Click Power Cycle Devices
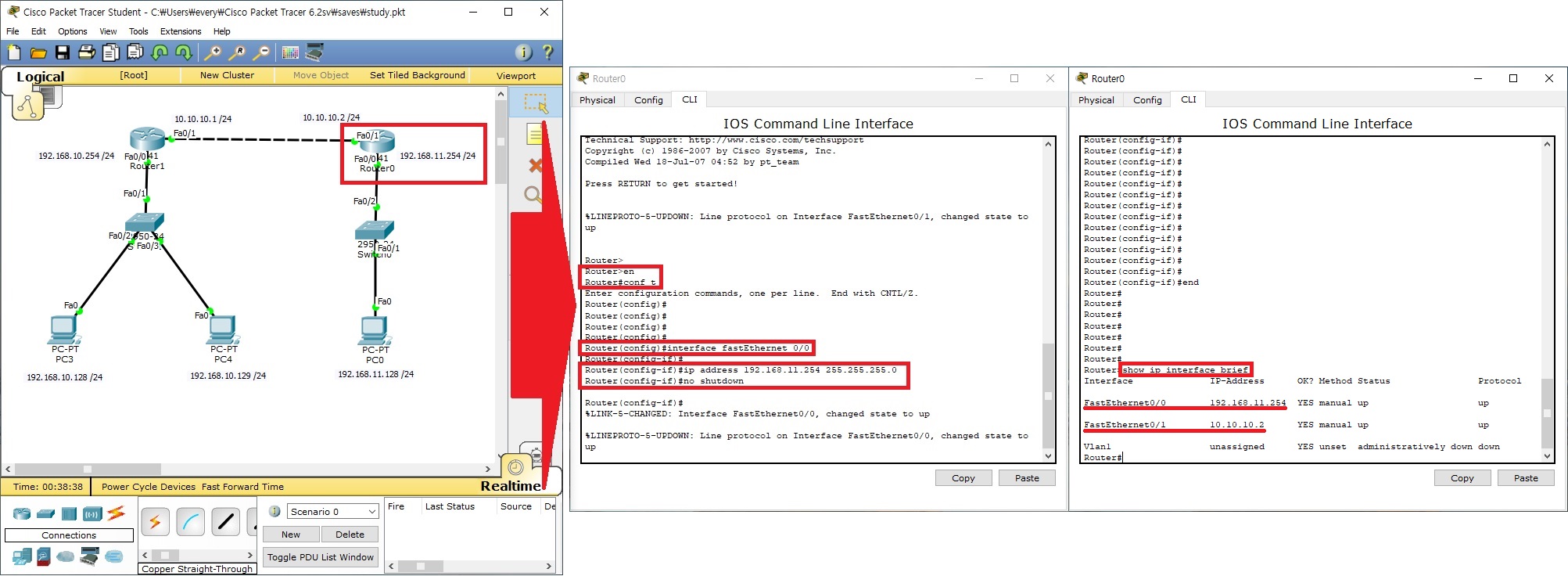This screenshot has height=576, width=1568. [x=149, y=487]
